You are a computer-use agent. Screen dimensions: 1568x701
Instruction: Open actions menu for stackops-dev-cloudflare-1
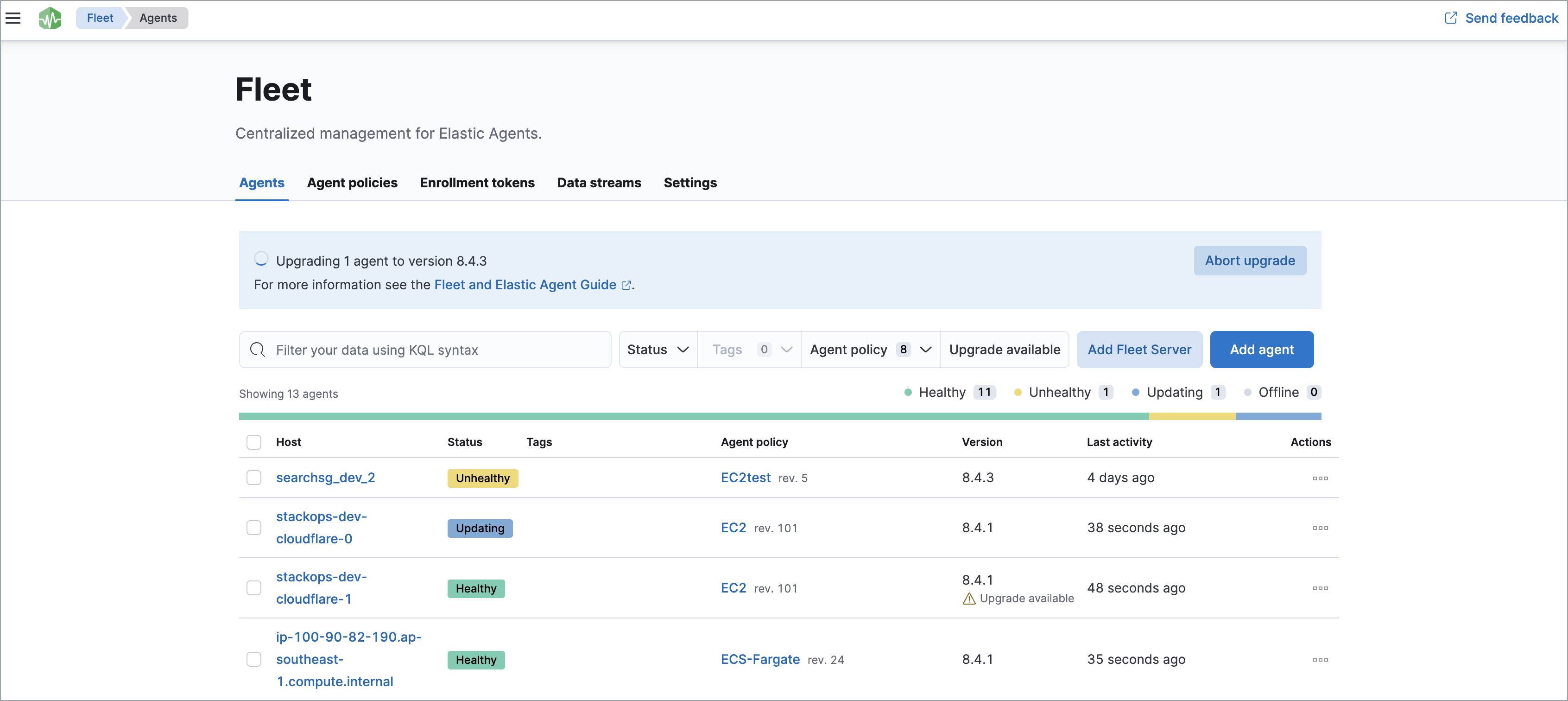(x=1320, y=588)
